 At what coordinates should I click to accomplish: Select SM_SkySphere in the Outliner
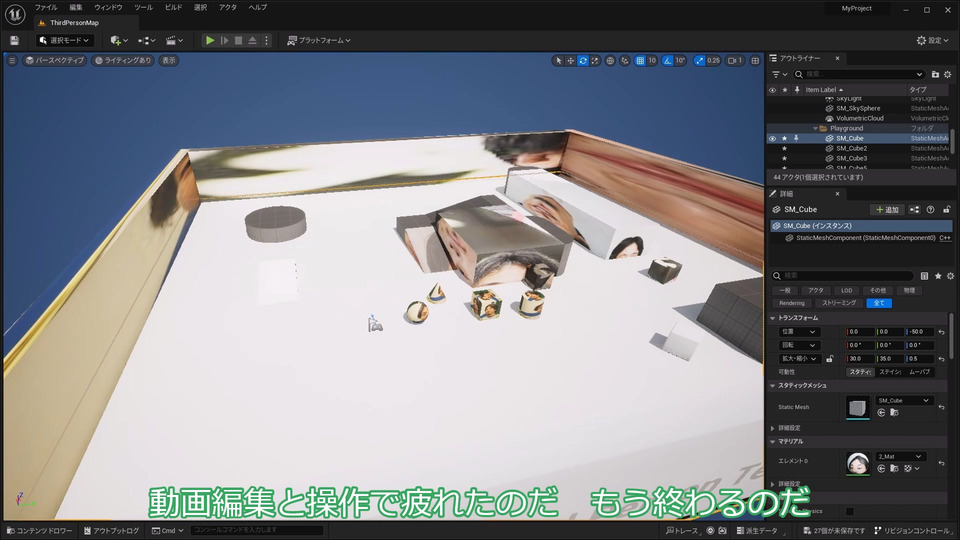point(858,108)
